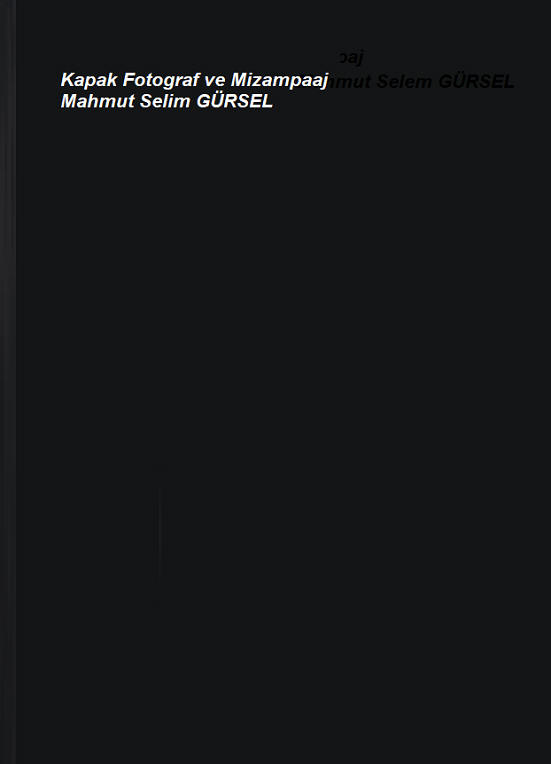Click the word "Kapak" in white heading
Viewport: 551px width, 764px height.
point(89,79)
